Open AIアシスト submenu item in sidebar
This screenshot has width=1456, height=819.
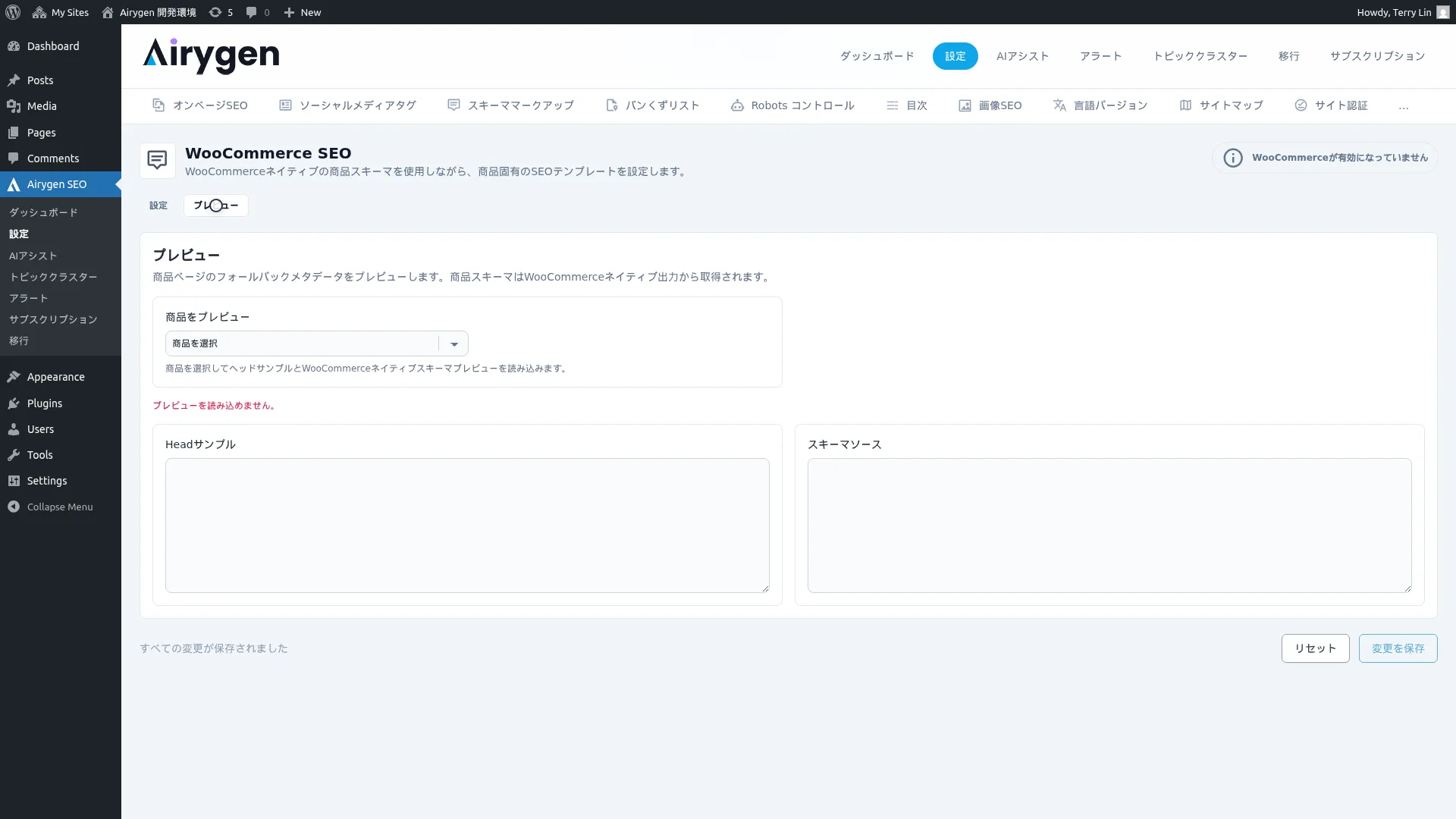click(33, 256)
